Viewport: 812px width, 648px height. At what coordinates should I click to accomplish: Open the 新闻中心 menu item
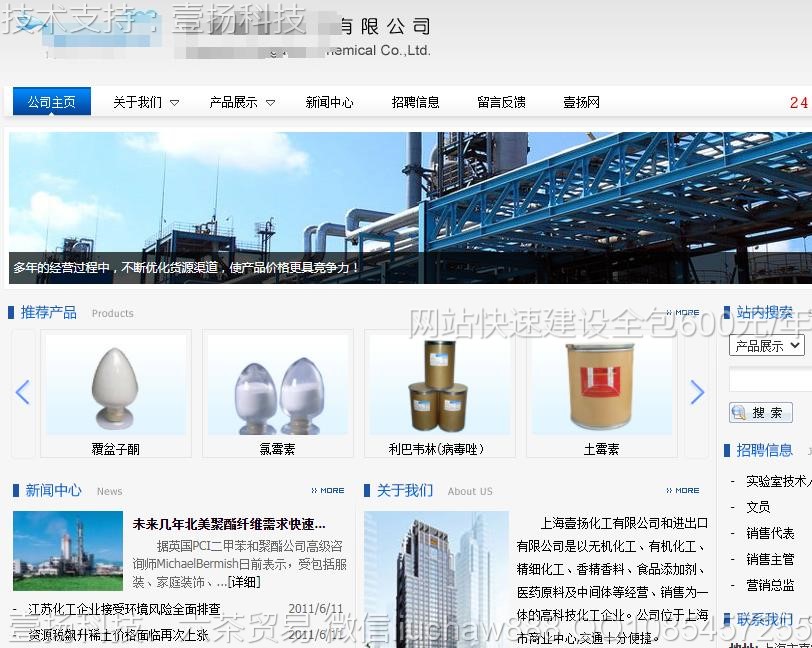pos(329,101)
